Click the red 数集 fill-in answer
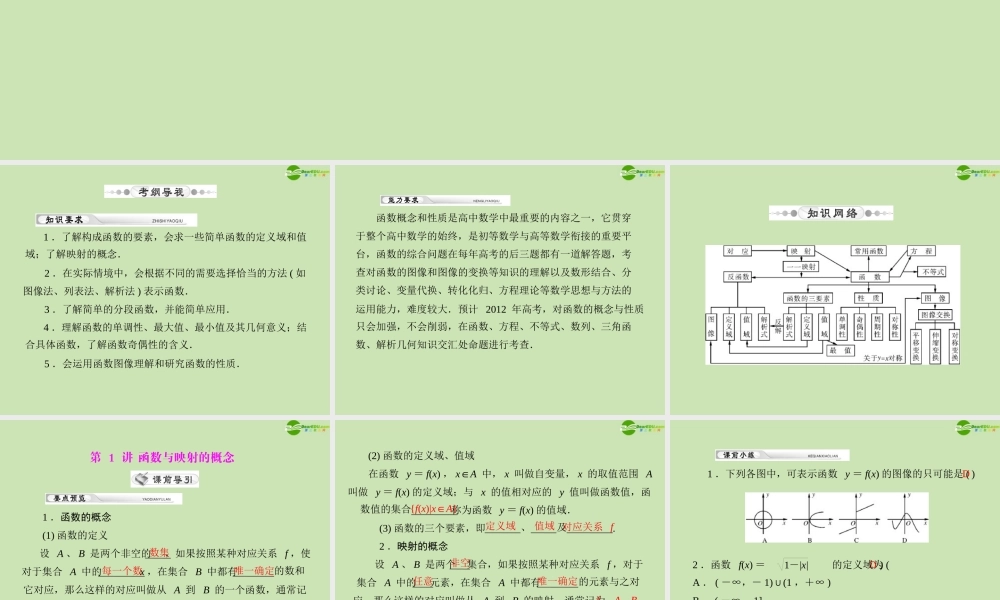The width and height of the screenshot is (1000, 600). coord(159,553)
